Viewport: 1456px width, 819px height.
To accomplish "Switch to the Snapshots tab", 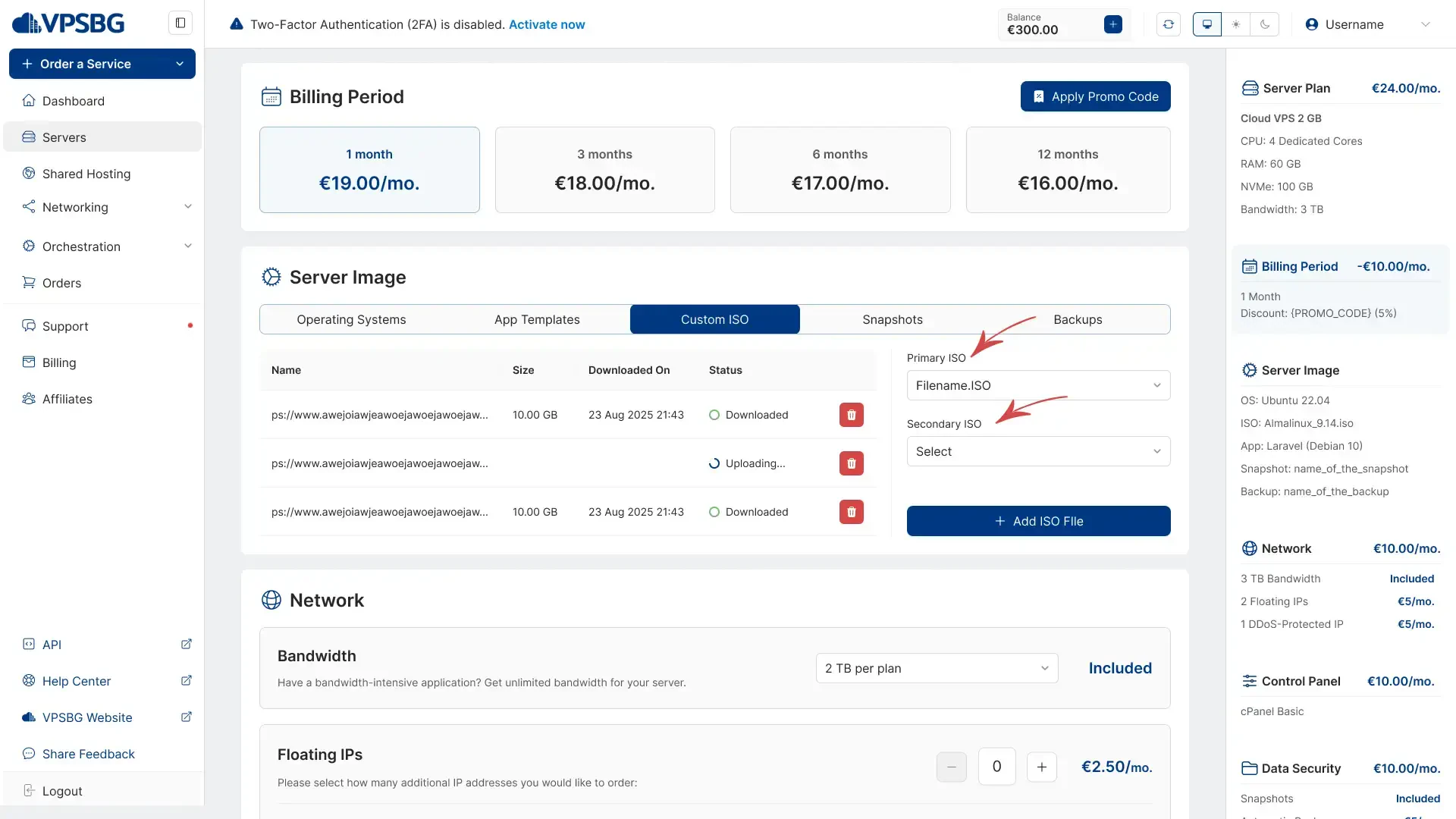I will [893, 319].
